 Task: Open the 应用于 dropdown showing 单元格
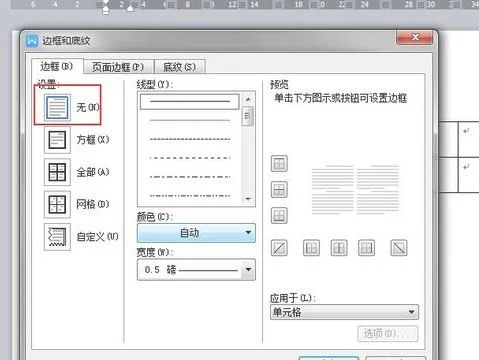click(x=344, y=312)
